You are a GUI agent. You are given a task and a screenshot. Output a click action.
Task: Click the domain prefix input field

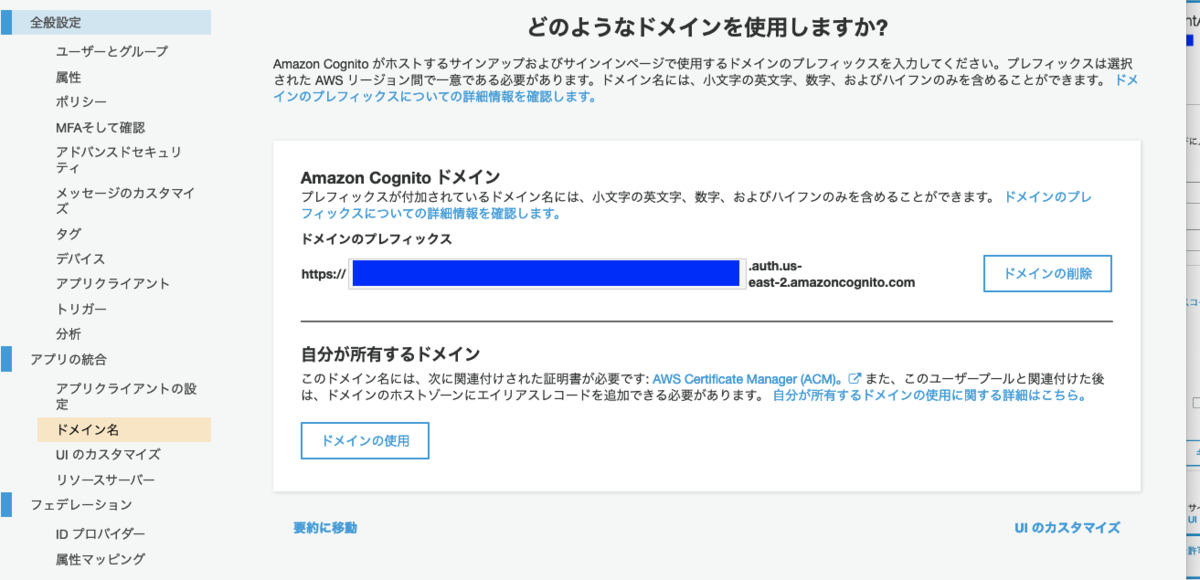click(547, 273)
